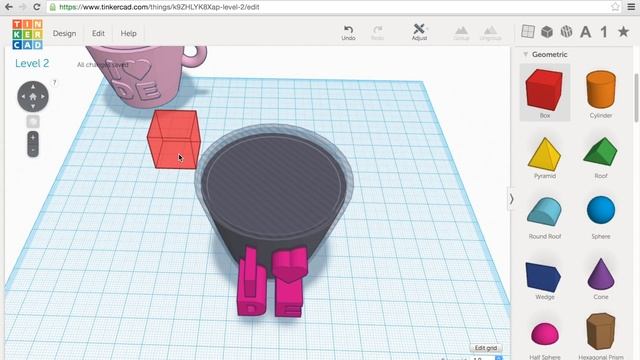Click the Ungroup tool
Screen dimensions: 640x360
[490, 33]
